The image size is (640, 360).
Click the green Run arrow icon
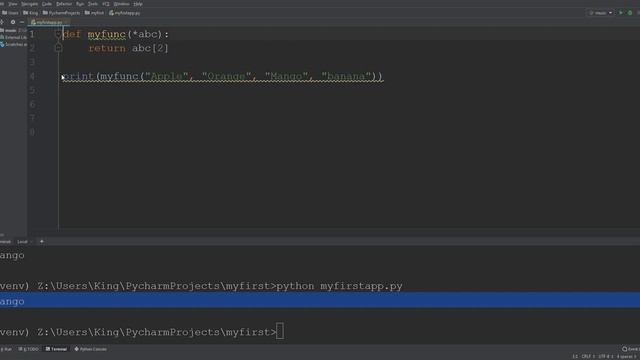[x=621, y=13]
